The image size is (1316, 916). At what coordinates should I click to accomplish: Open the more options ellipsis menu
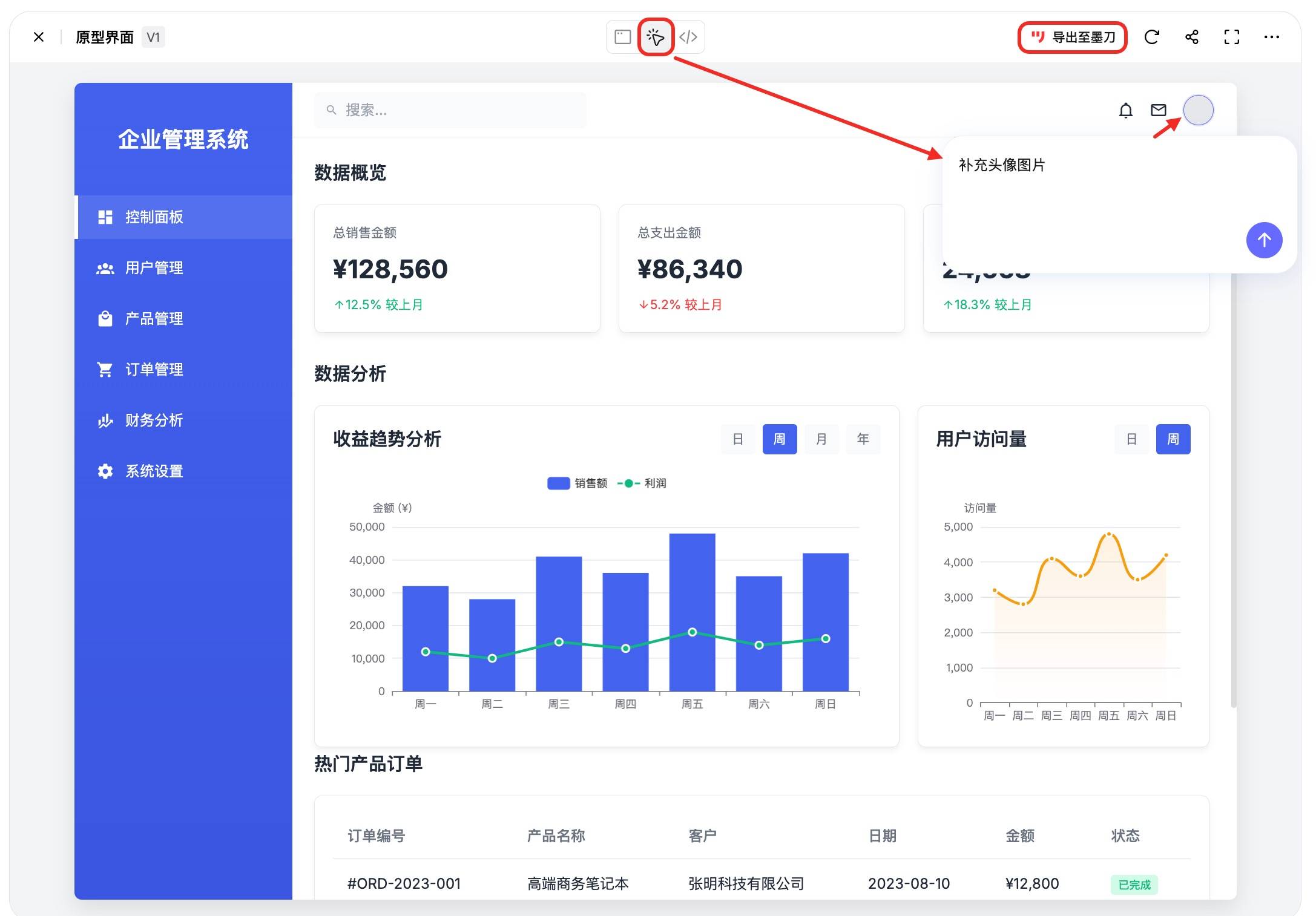click(1272, 38)
